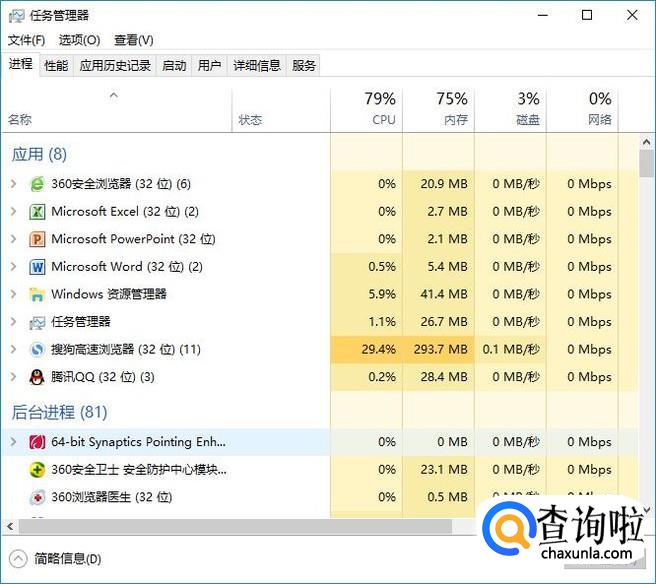Click the 0.1 MB/秒 disk cell
Screen dimensions: 656x584
pos(511,349)
